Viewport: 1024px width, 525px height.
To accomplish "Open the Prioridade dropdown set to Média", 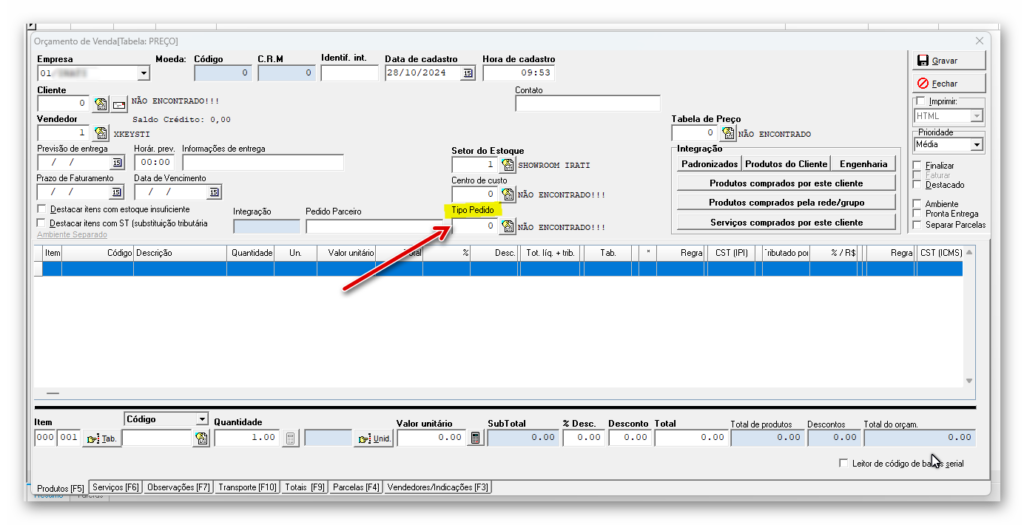I will pyautogui.click(x=976, y=145).
